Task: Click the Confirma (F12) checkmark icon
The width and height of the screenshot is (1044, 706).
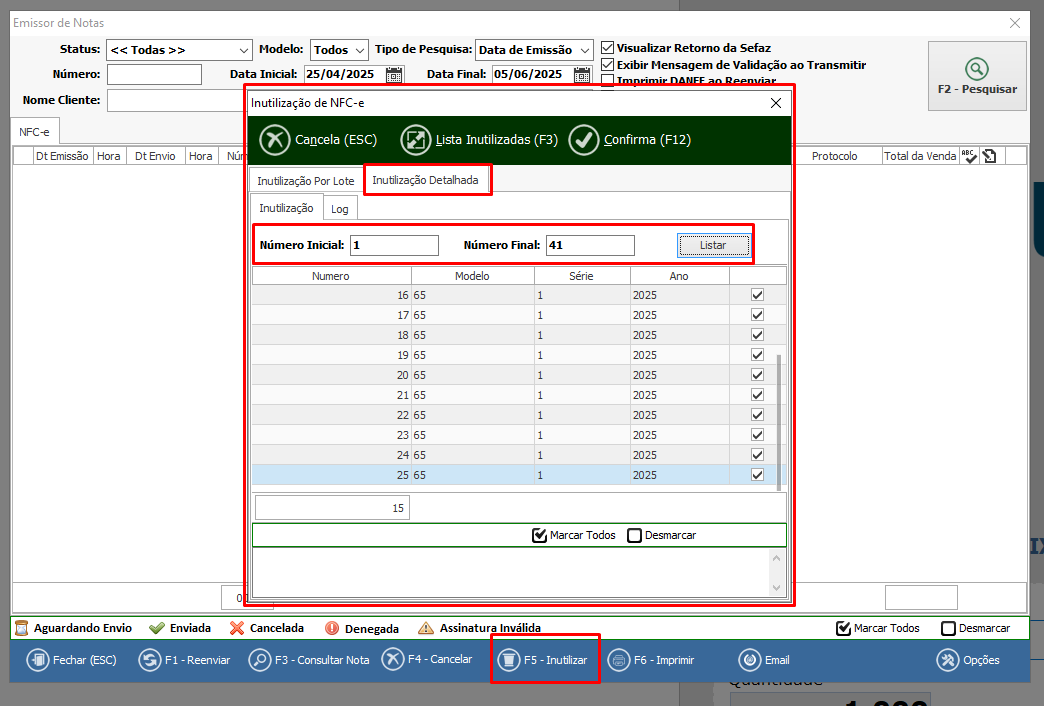Action: coord(584,140)
